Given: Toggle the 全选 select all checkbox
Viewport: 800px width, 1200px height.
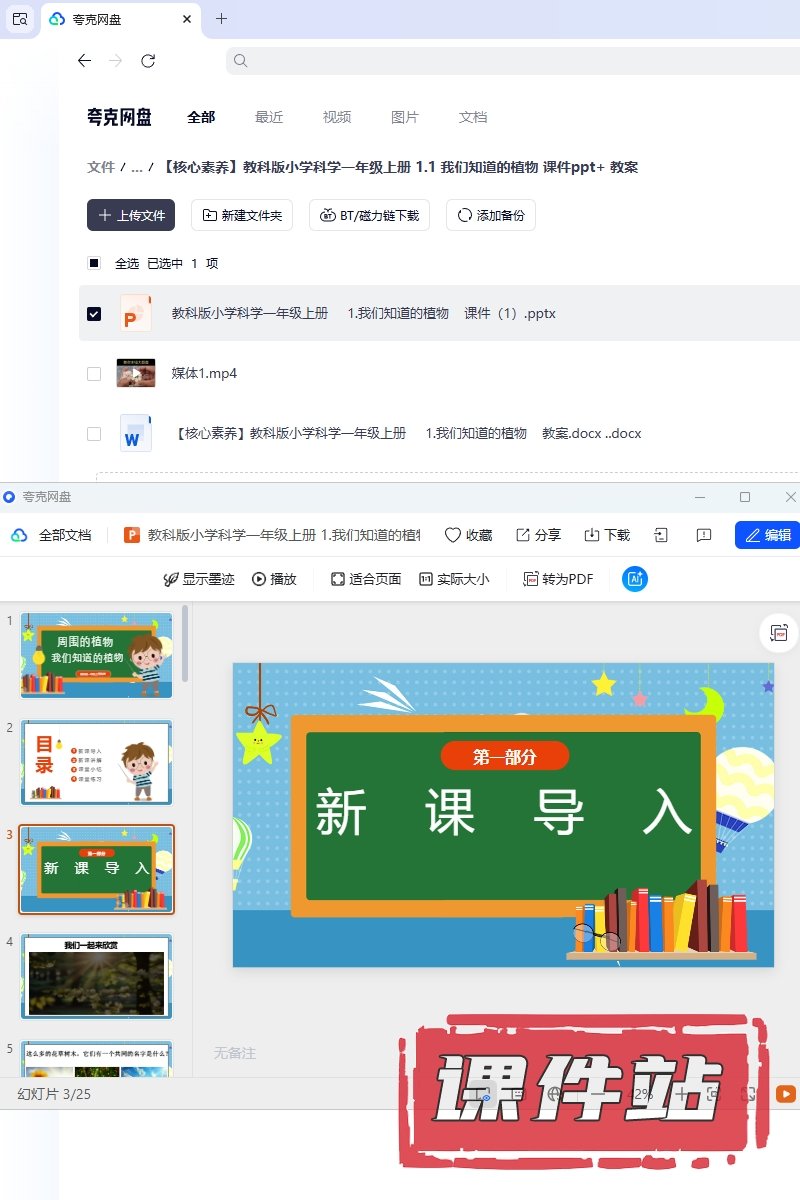Looking at the screenshot, I should 94,263.
